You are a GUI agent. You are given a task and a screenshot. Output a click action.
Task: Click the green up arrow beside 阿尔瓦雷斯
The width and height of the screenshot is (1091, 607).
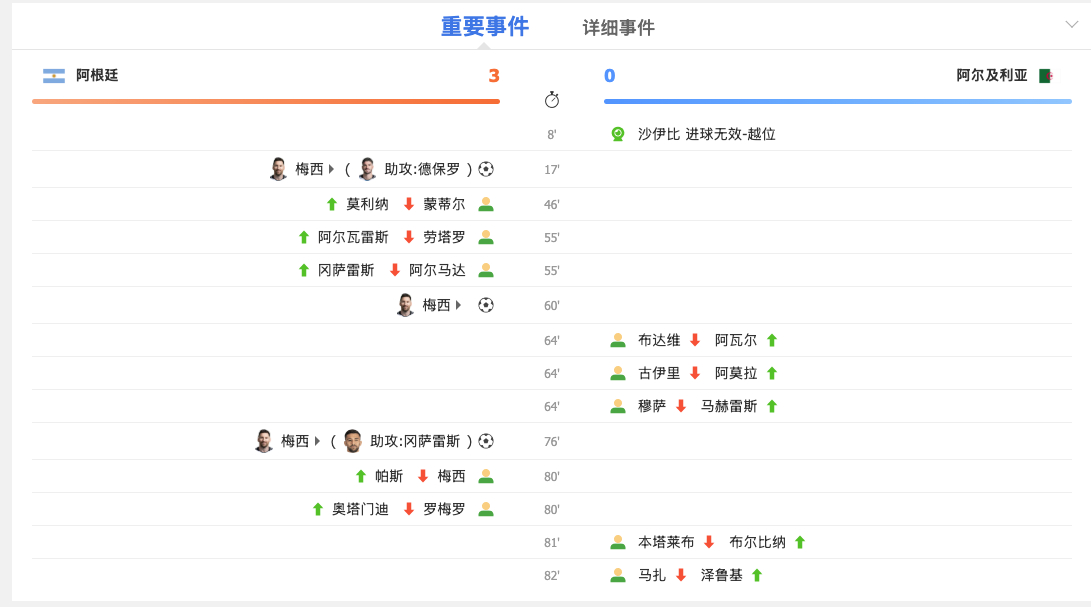point(303,237)
